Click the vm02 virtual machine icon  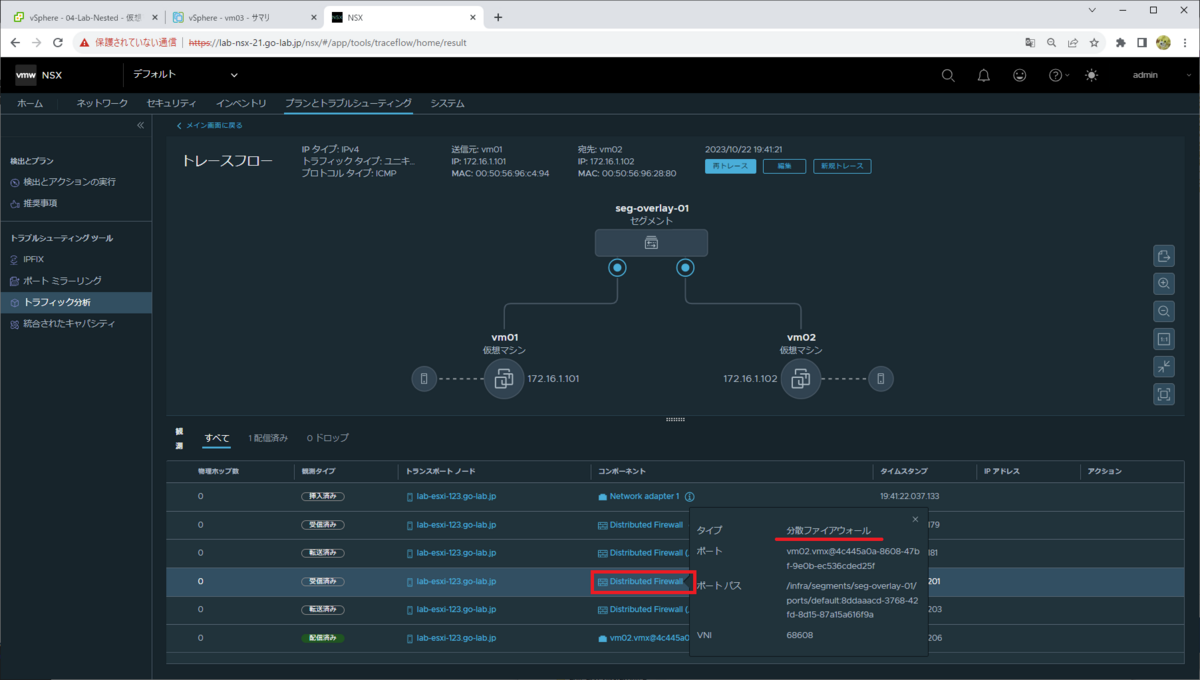click(x=801, y=379)
